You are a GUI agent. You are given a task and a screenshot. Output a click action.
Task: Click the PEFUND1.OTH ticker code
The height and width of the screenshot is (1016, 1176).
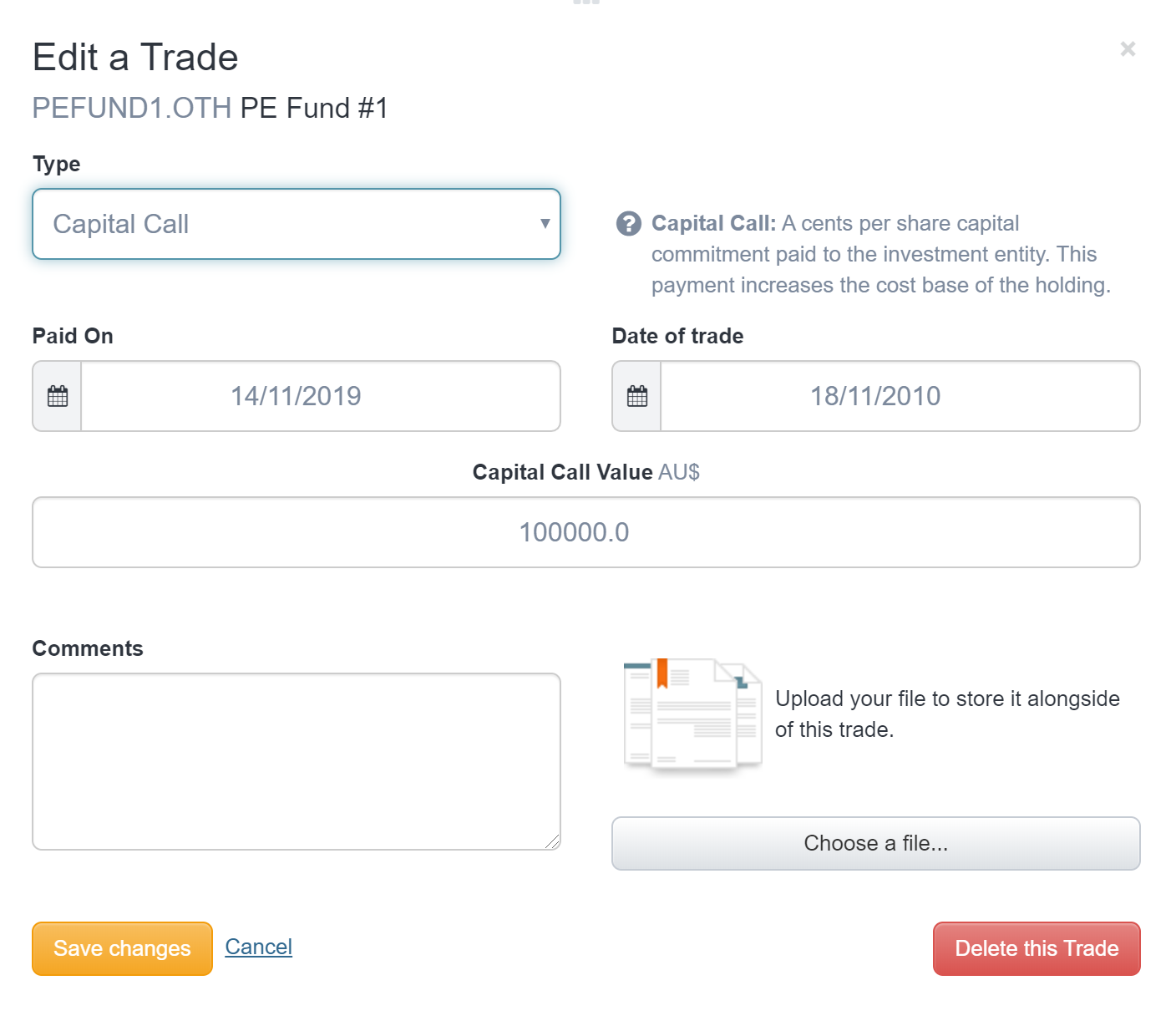[132, 109]
